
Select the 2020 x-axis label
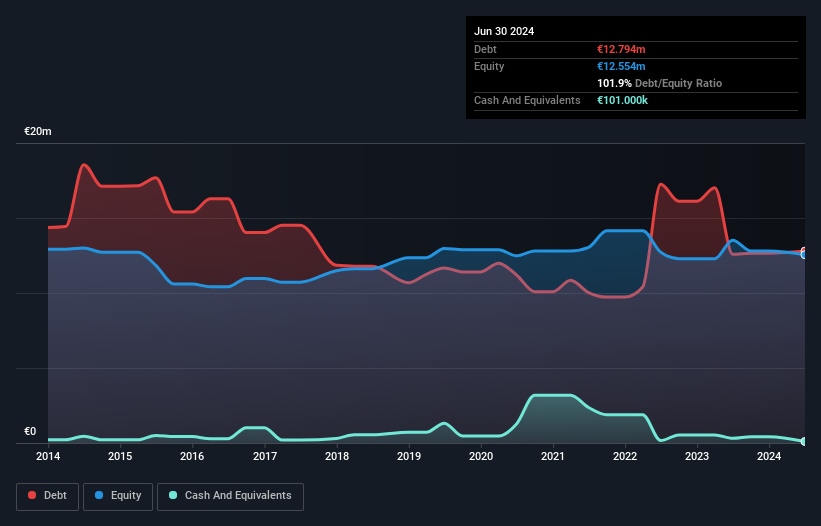481,456
